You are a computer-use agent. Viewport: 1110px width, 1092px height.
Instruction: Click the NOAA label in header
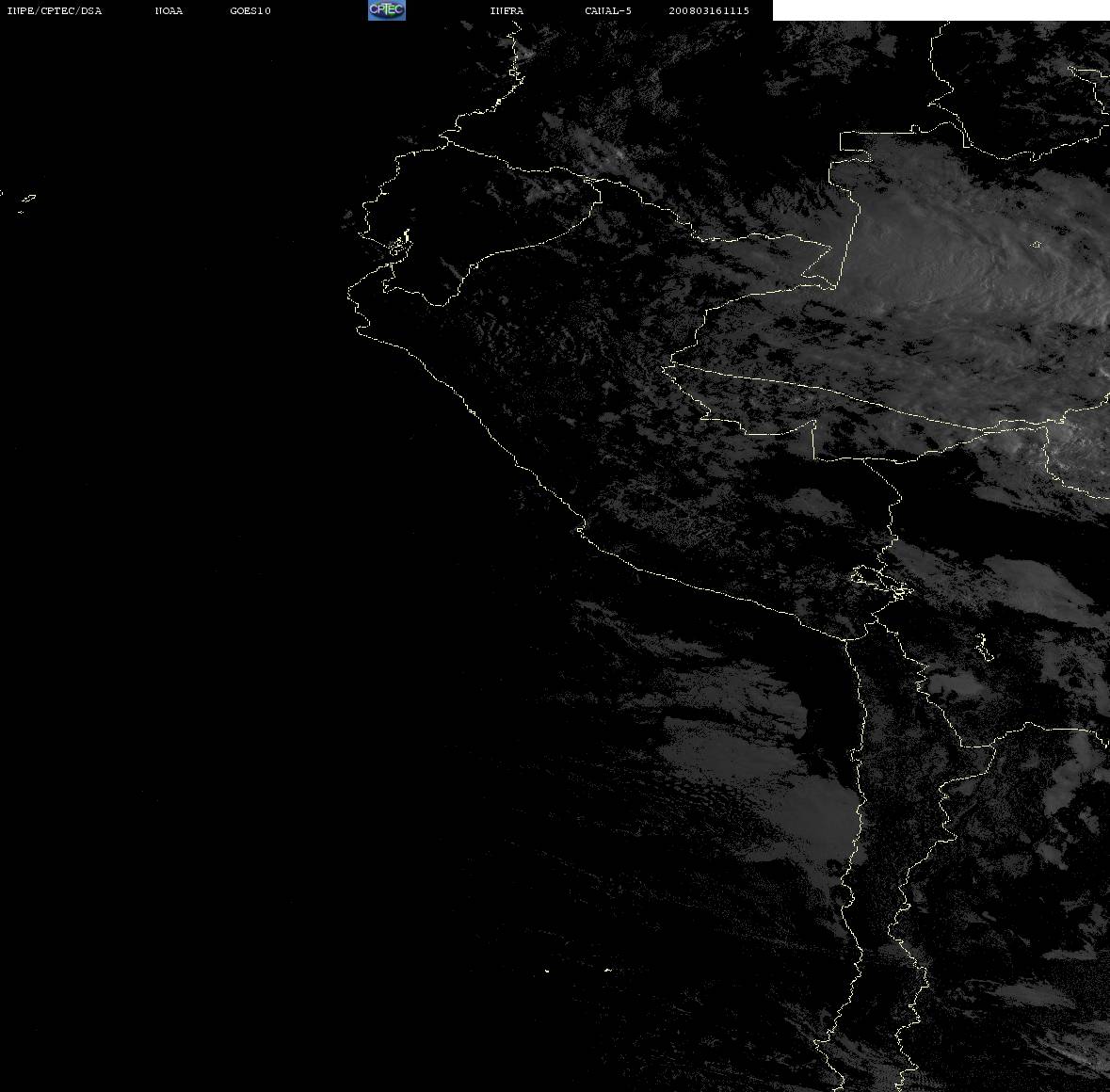(x=169, y=10)
